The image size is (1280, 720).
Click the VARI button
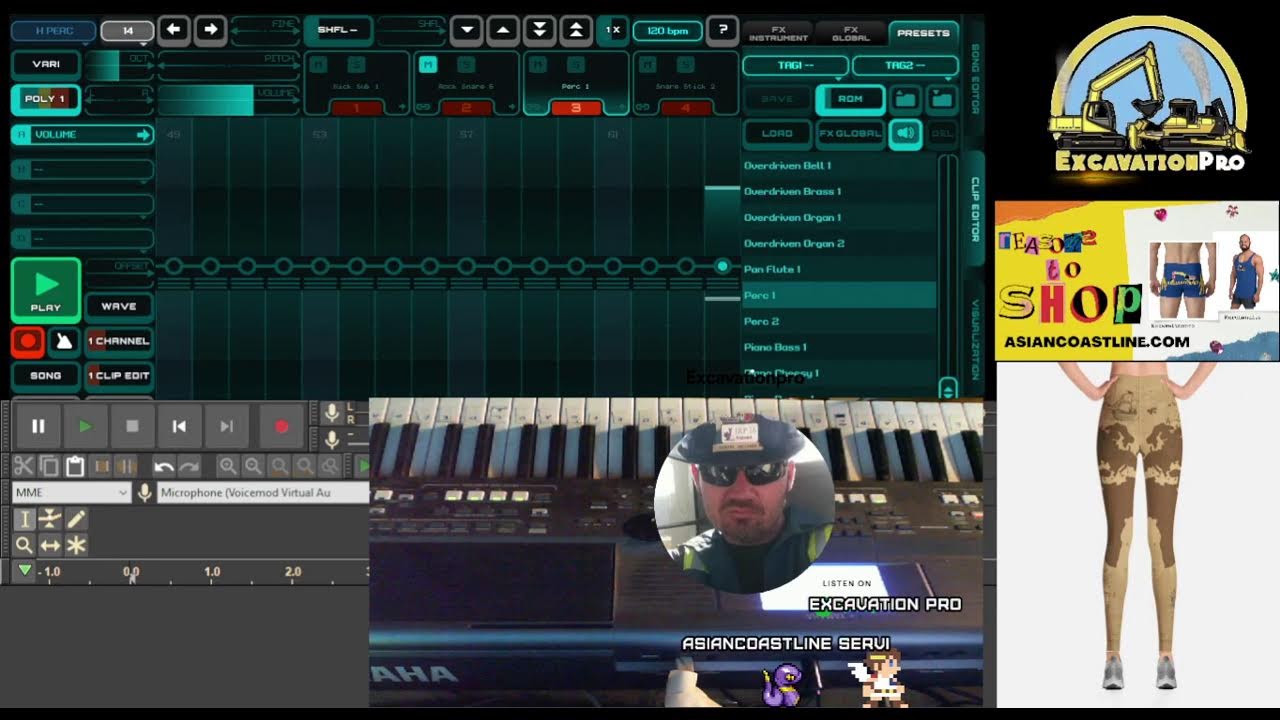click(x=46, y=64)
